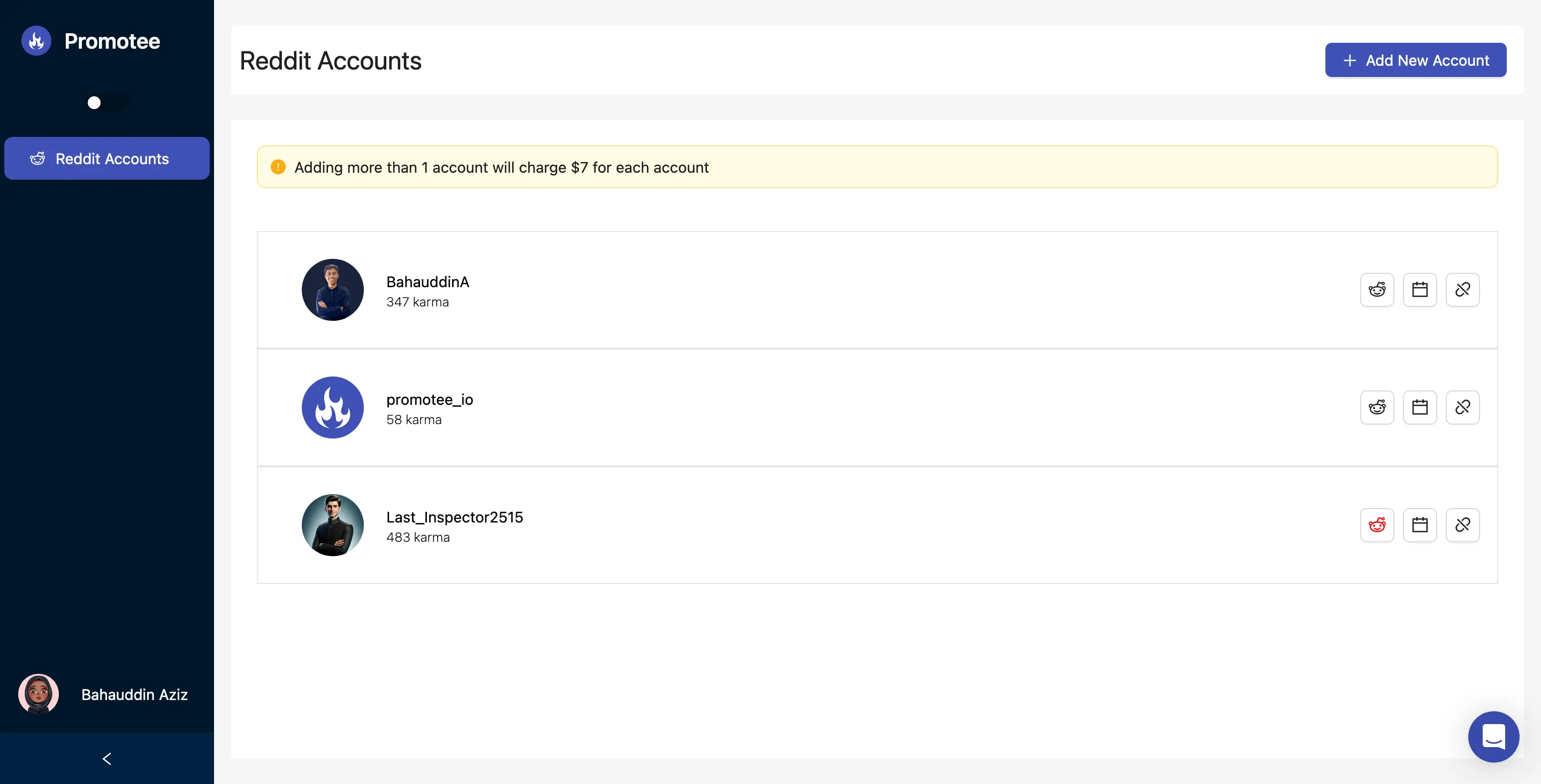Click the BahauddinA account name
This screenshot has width=1541, height=784.
427,282
